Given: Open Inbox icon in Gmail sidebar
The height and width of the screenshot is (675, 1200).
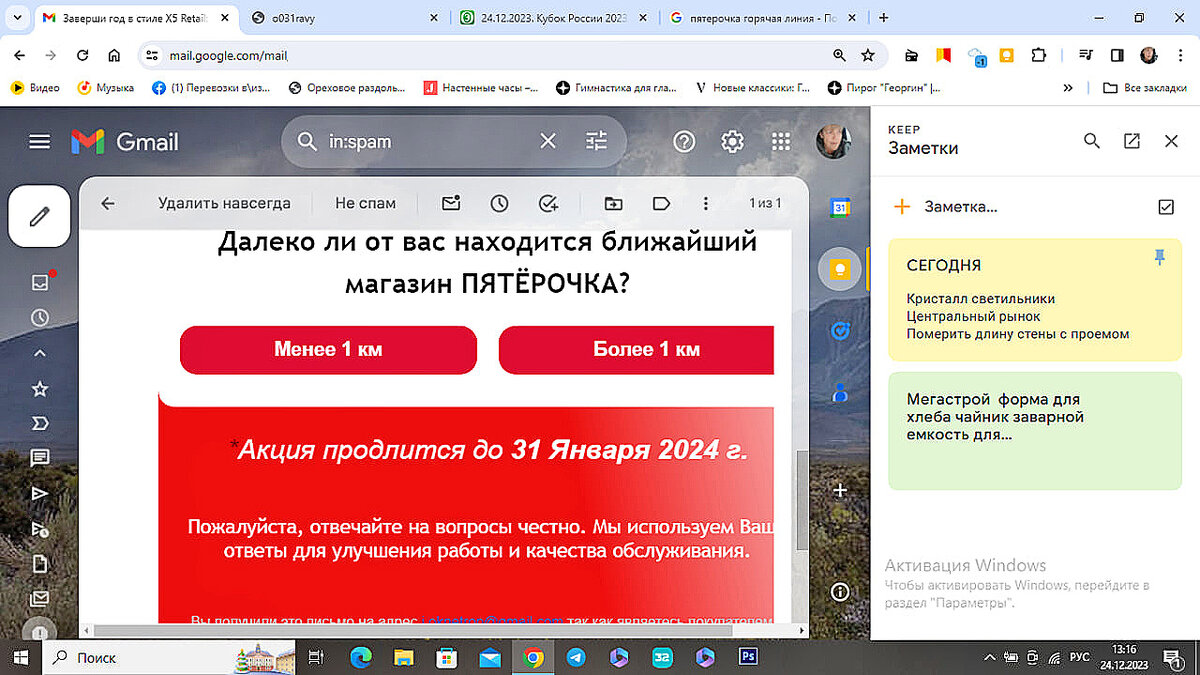Looking at the screenshot, I should pyautogui.click(x=40, y=282).
